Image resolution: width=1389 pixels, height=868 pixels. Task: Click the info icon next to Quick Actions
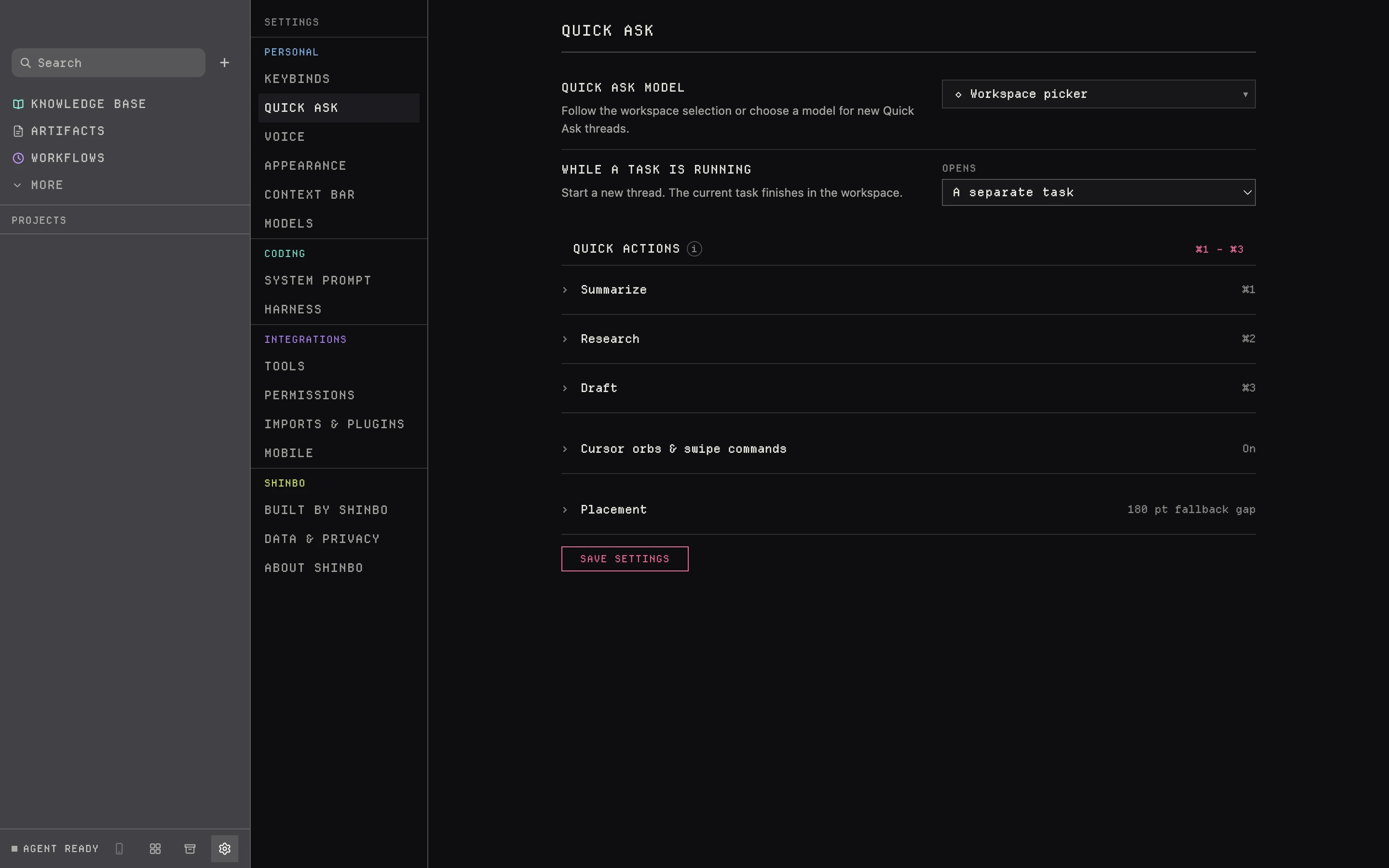coord(694,248)
